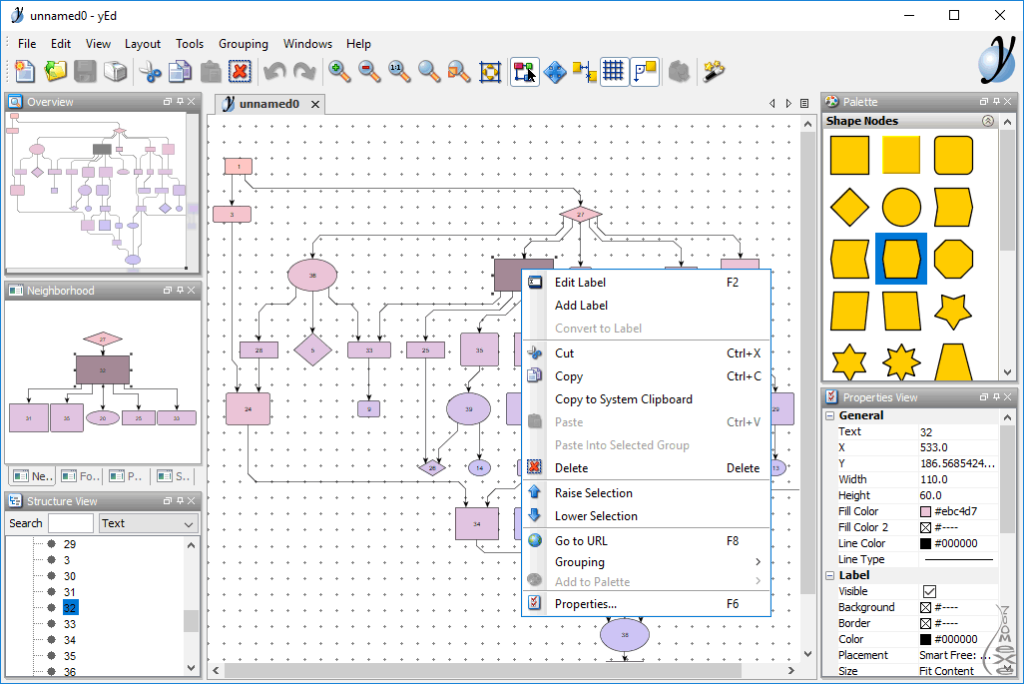Open the Text search type dropdown
The image size is (1024, 684).
148,523
